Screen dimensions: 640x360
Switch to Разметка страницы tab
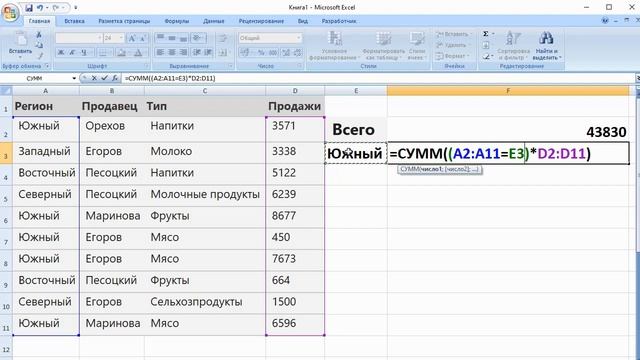coord(124,21)
